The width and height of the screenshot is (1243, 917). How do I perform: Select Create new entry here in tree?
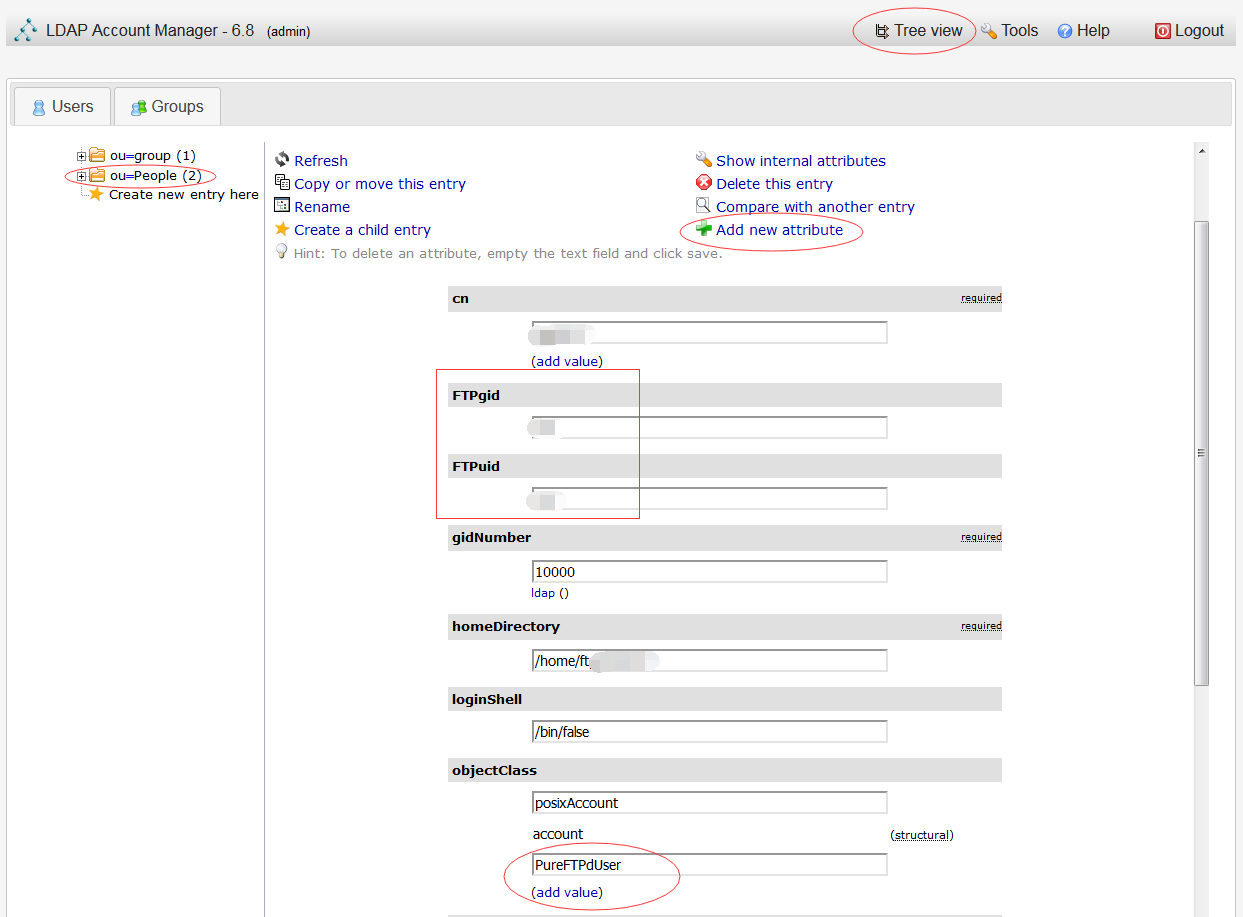click(183, 195)
